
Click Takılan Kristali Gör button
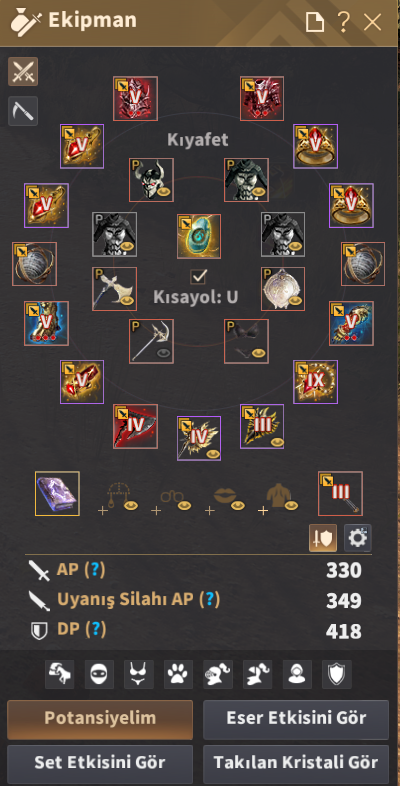pyautogui.click(x=296, y=764)
